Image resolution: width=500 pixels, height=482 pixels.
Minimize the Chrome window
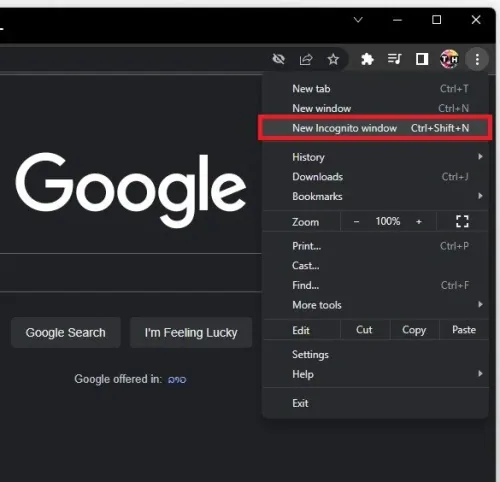(x=397, y=20)
